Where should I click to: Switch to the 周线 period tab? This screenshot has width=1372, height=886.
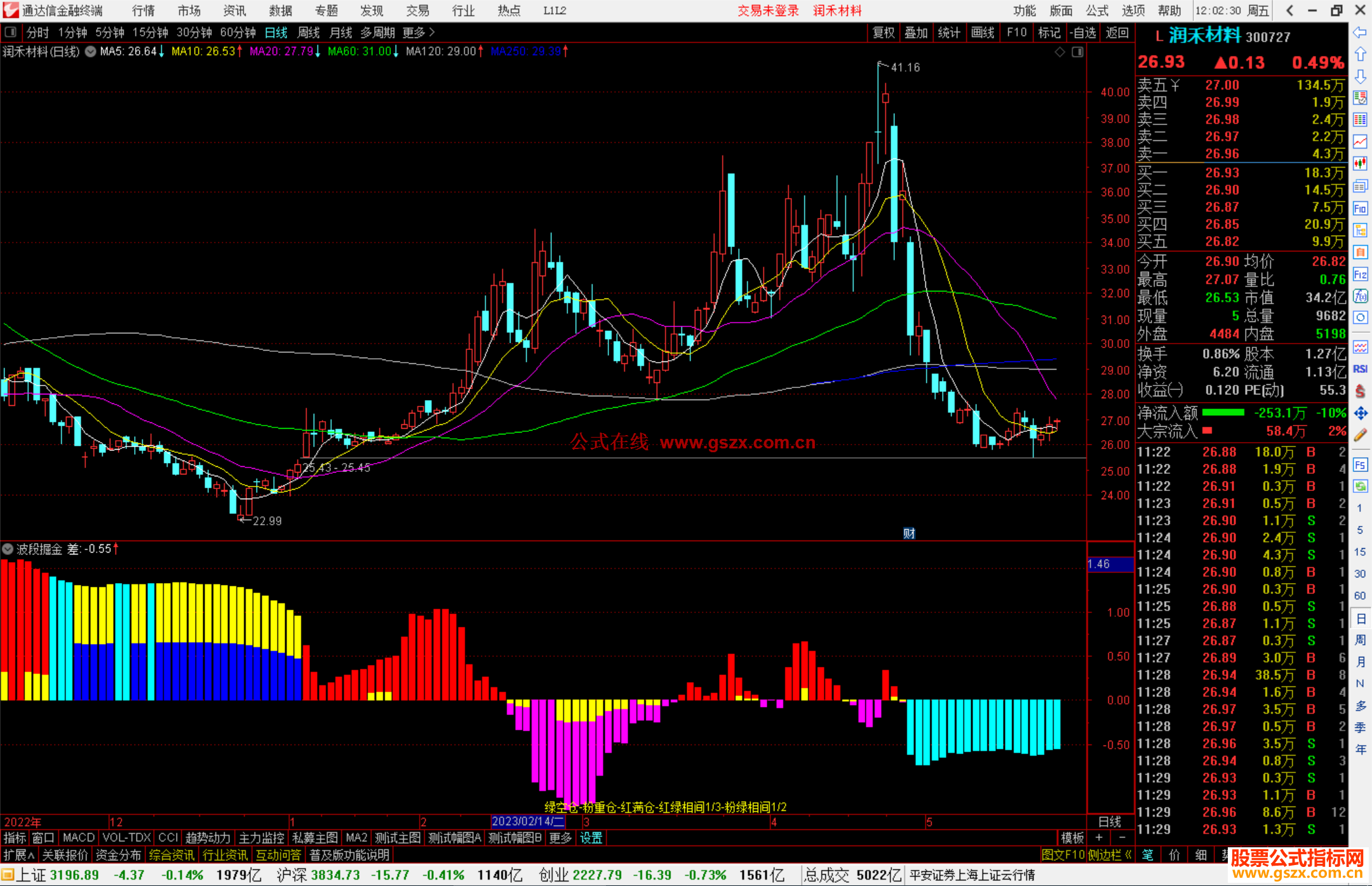(x=309, y=32)
